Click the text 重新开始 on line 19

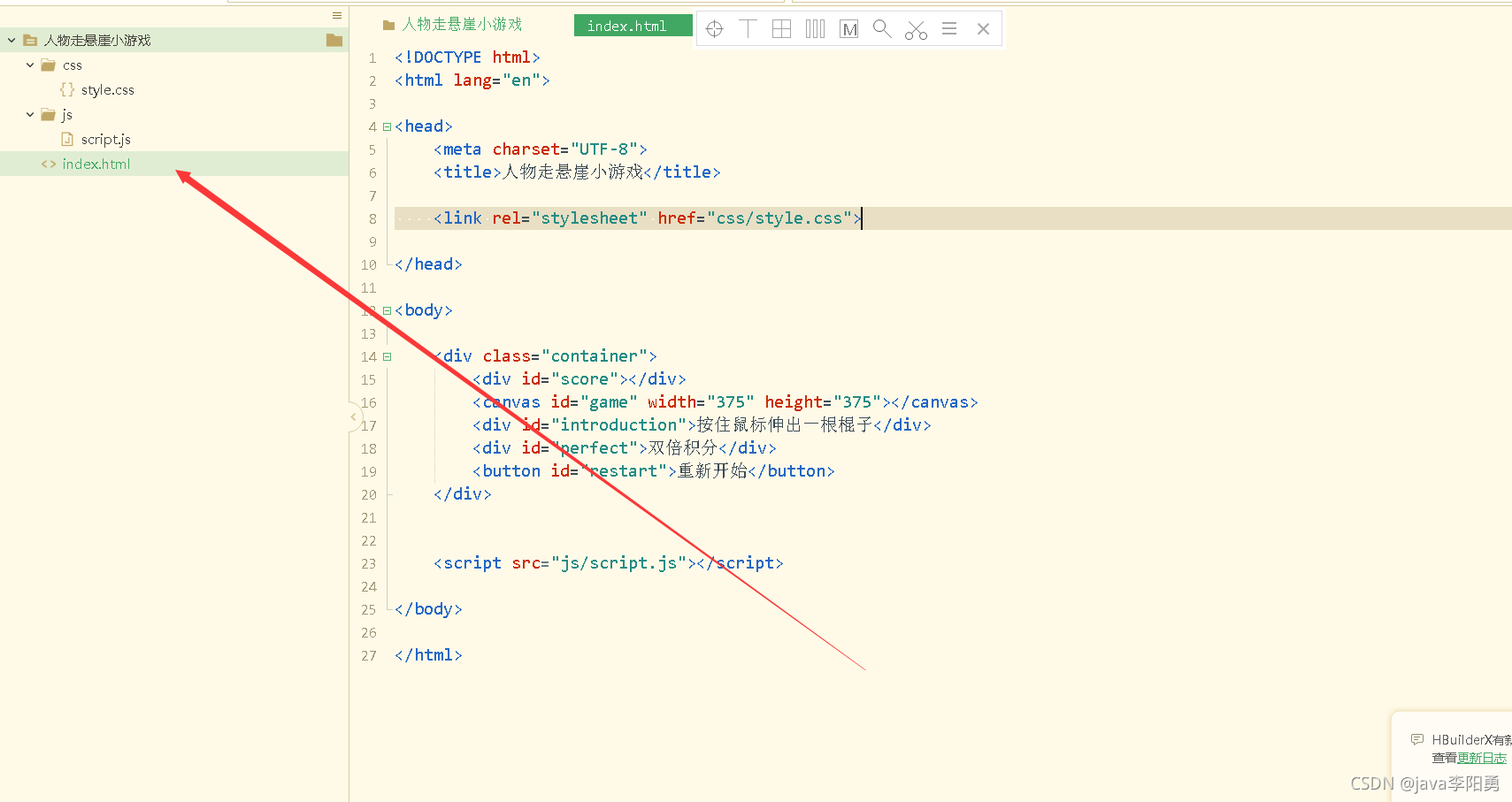point(712,471)
